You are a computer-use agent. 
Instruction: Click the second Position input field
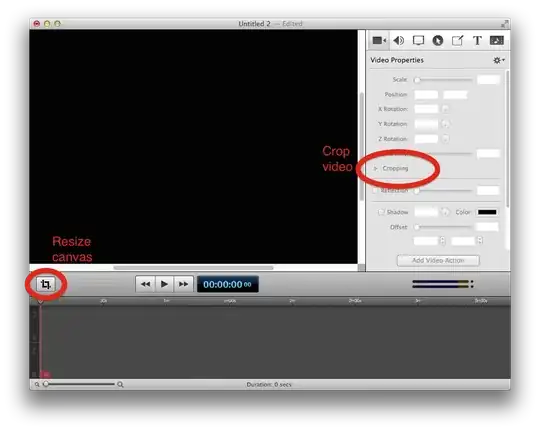455,94
